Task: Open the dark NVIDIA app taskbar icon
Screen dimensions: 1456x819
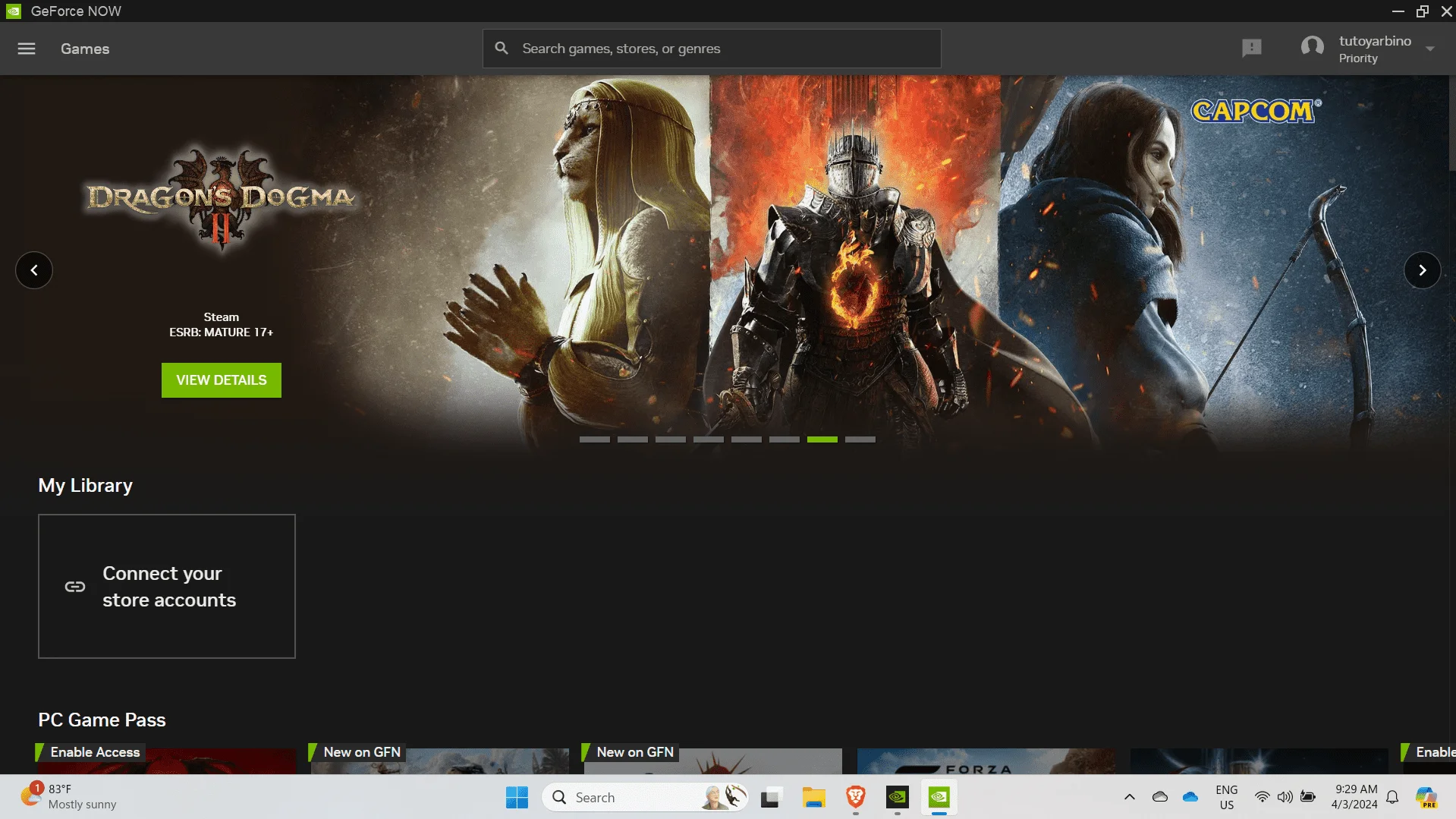Action: point(898,797)
